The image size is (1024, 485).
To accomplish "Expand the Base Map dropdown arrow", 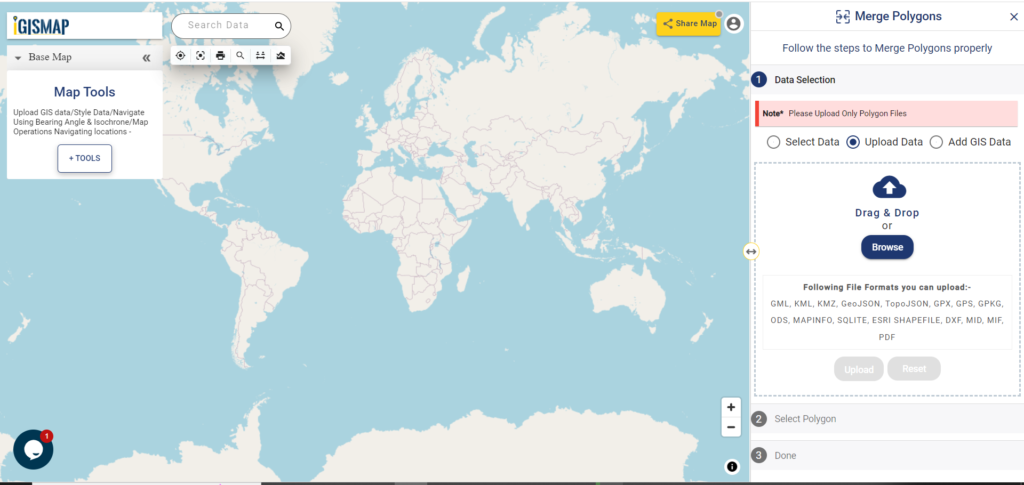I will coord(18,57).
